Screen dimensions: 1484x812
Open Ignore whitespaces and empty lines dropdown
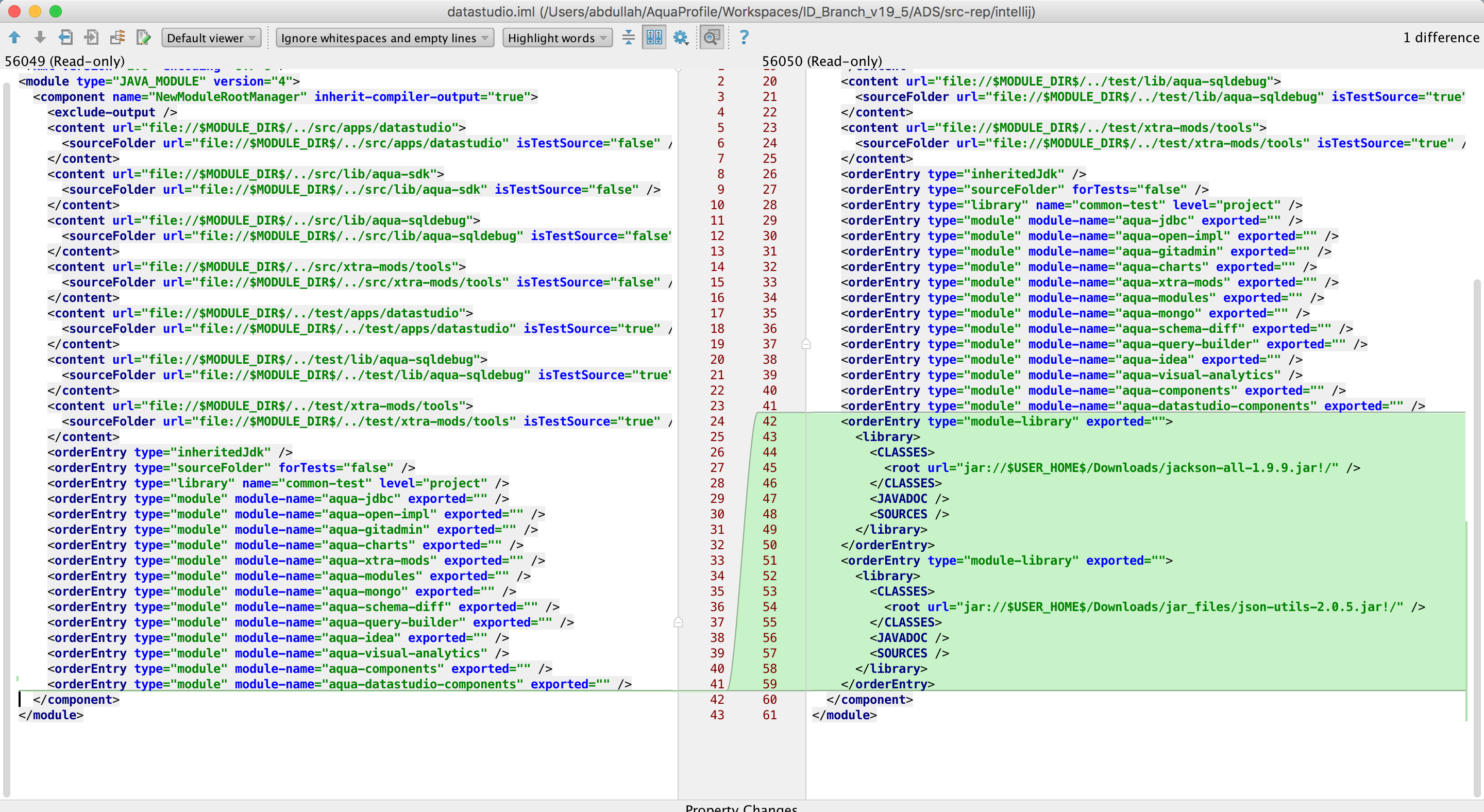pos(385,38)
